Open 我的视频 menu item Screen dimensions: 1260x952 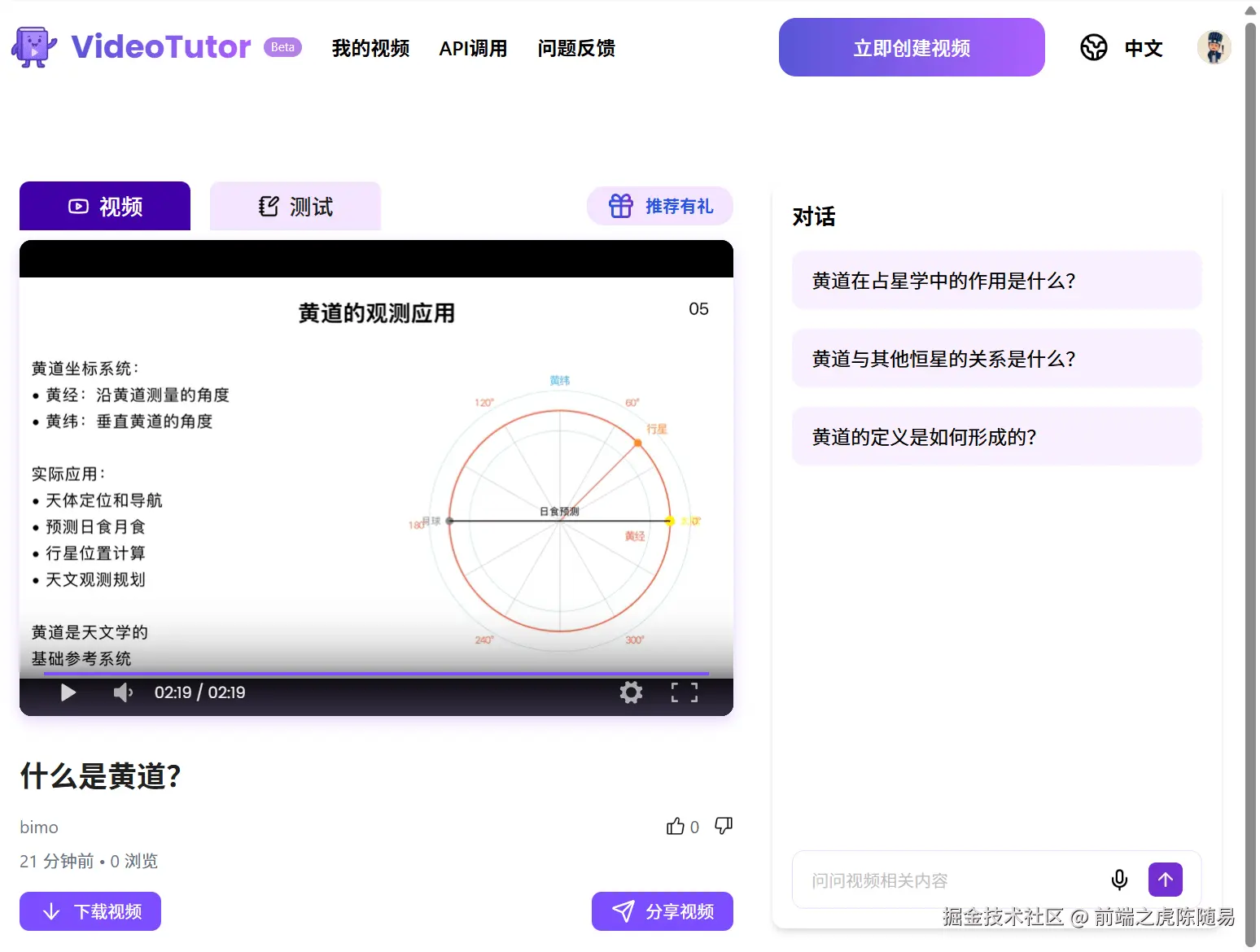pos(370,48)
